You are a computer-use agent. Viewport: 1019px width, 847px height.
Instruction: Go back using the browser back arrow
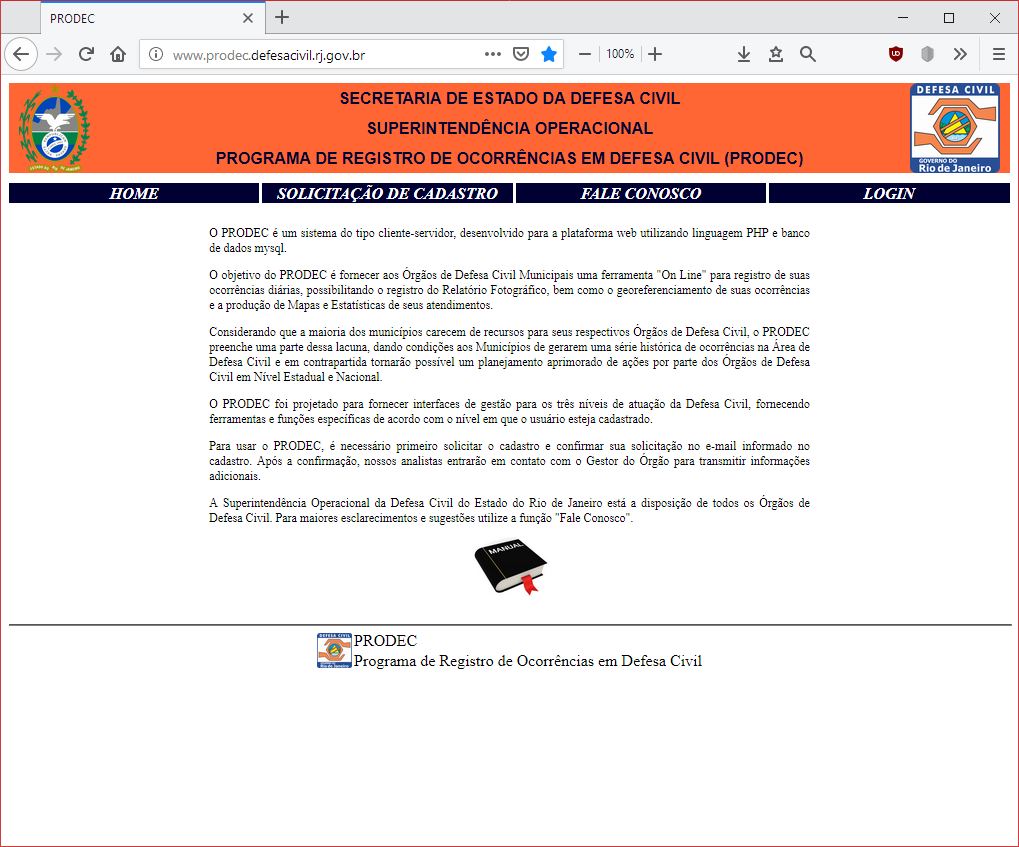(x=21, y=55)
